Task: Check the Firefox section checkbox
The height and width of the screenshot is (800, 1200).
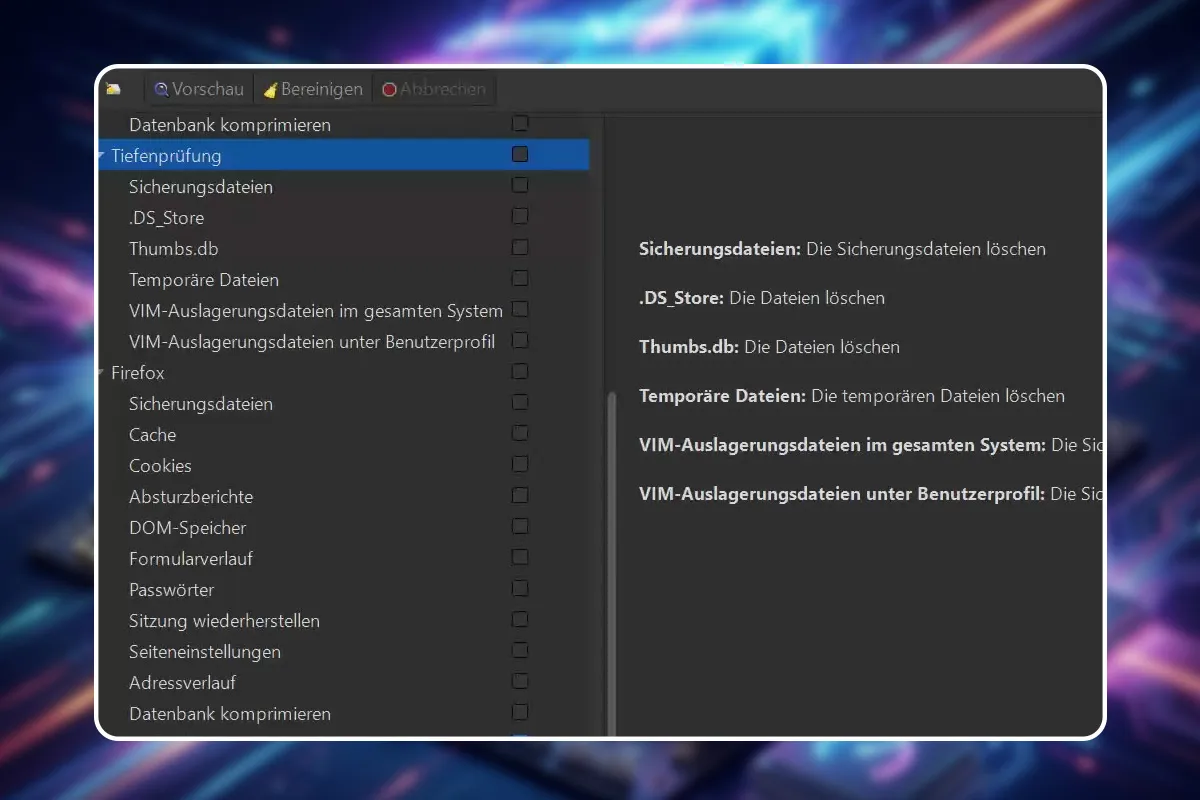Action: 519,371
